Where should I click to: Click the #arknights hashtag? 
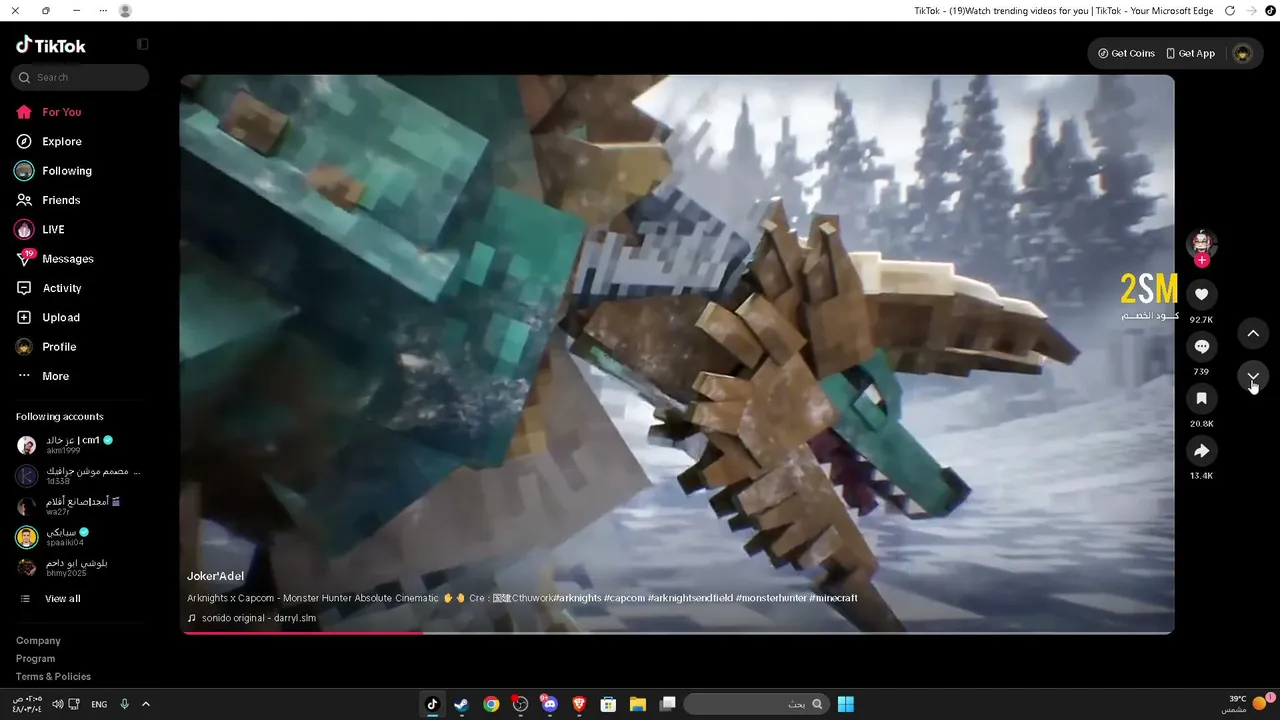(x=576, y=598)
